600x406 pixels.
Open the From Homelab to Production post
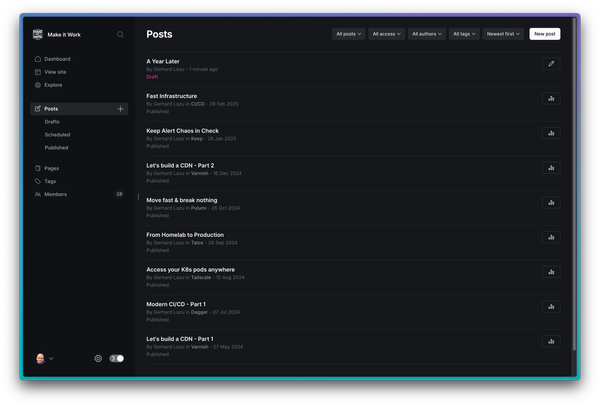[185, 235]
